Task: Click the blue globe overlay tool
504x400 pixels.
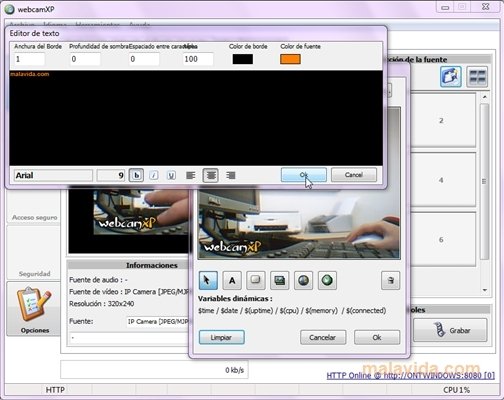Action: click(x=303, y=280)
